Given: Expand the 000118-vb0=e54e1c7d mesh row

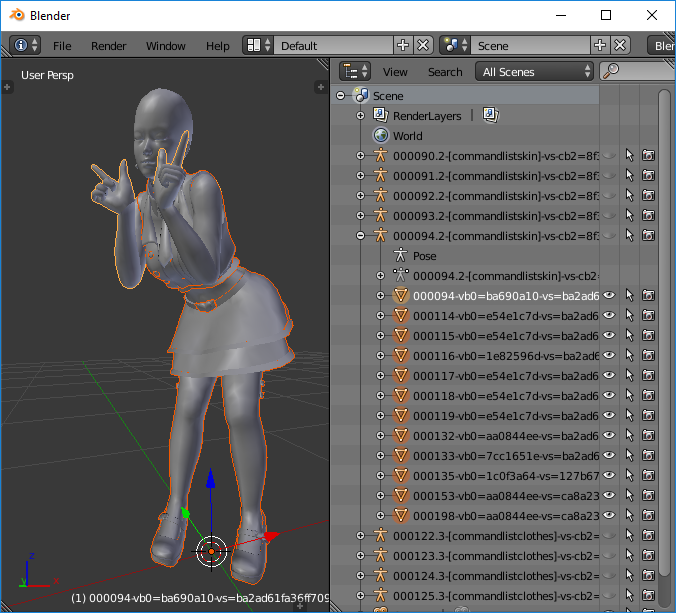Looking at the screenshot, I should (380, 396).
